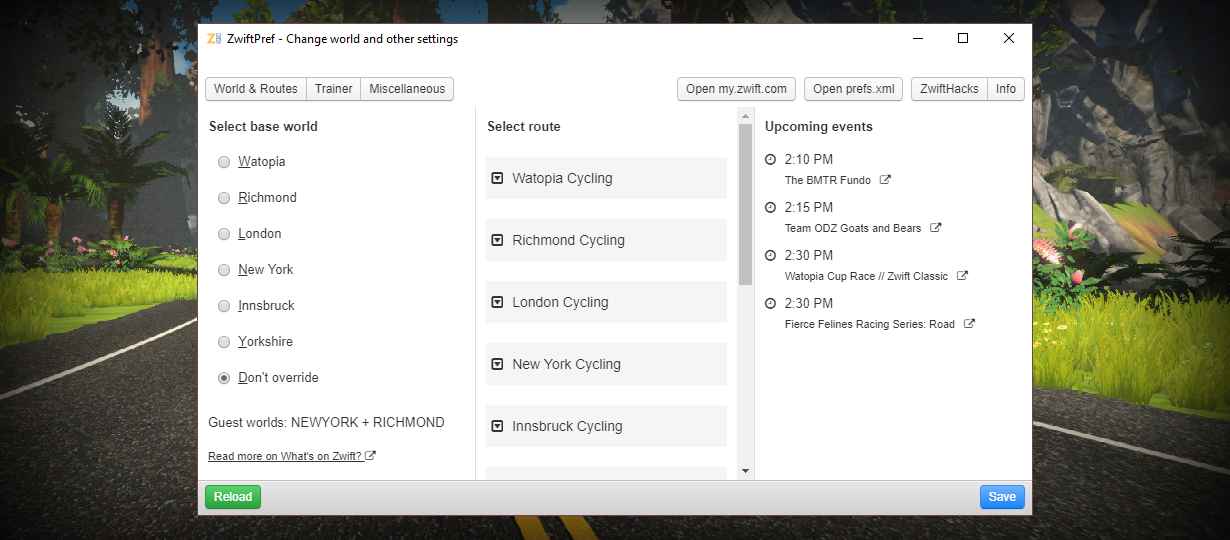1230x540 pixels.
Task: Pick the Yorkshire world radio button
Action: point(224,342)
